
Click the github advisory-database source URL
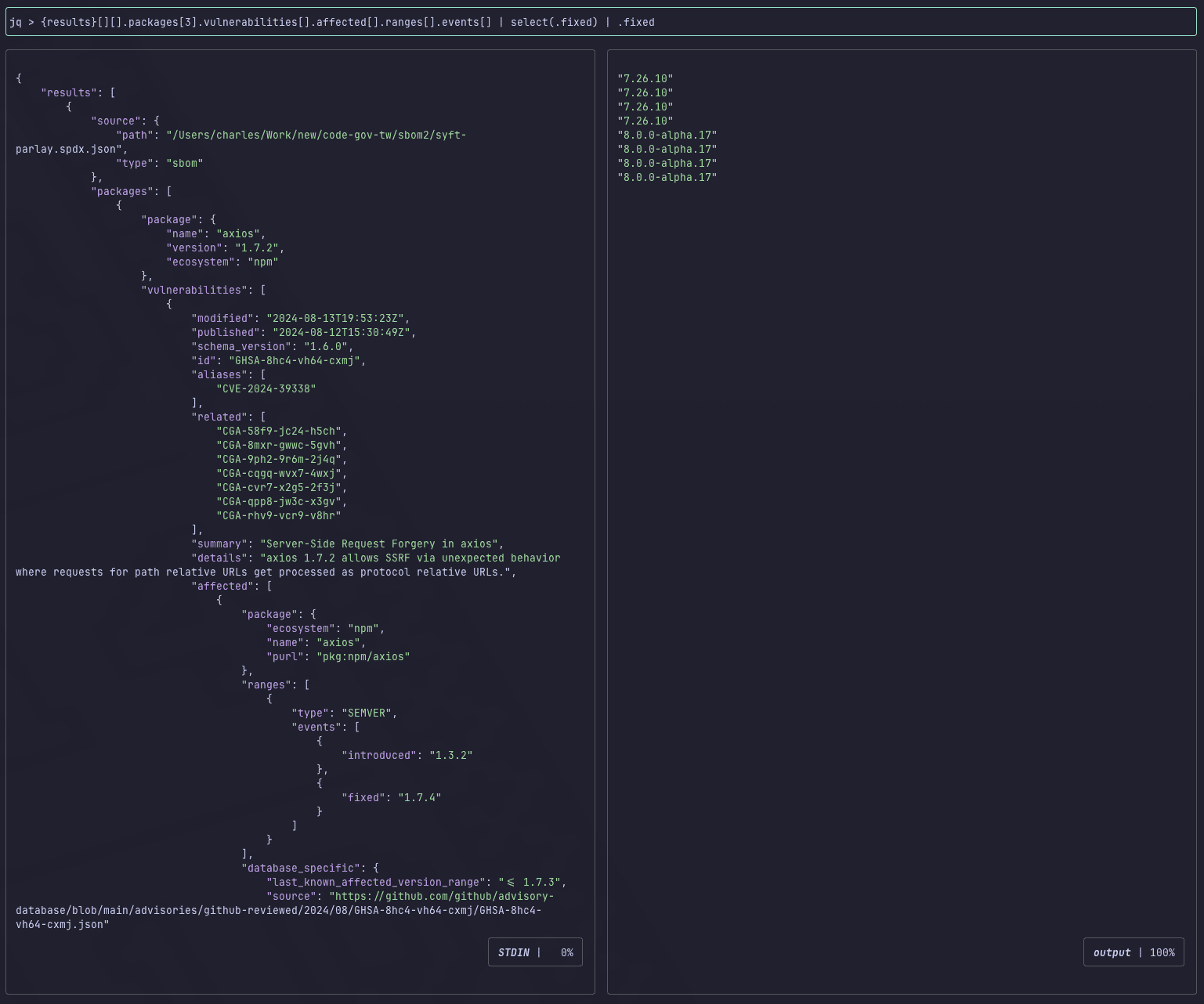click(285, 910)
